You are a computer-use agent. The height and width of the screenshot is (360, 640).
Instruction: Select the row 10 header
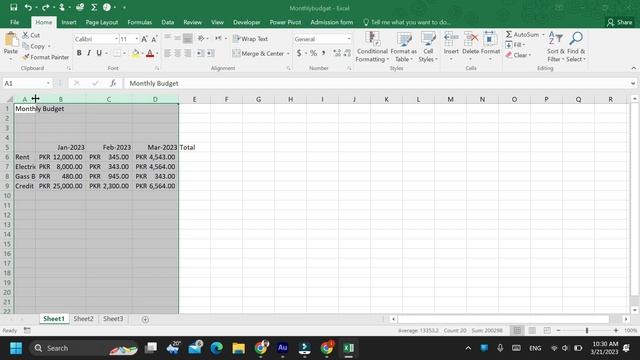[7, 196]
